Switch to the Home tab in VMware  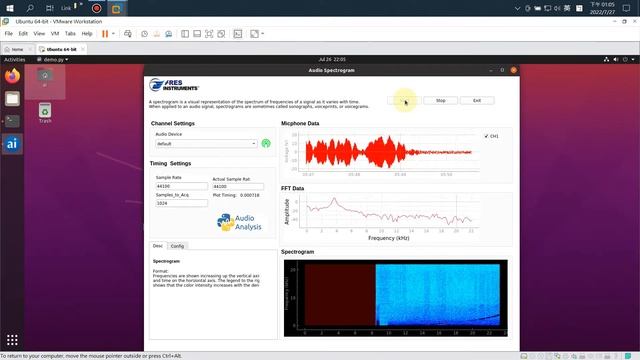point(17,49)
